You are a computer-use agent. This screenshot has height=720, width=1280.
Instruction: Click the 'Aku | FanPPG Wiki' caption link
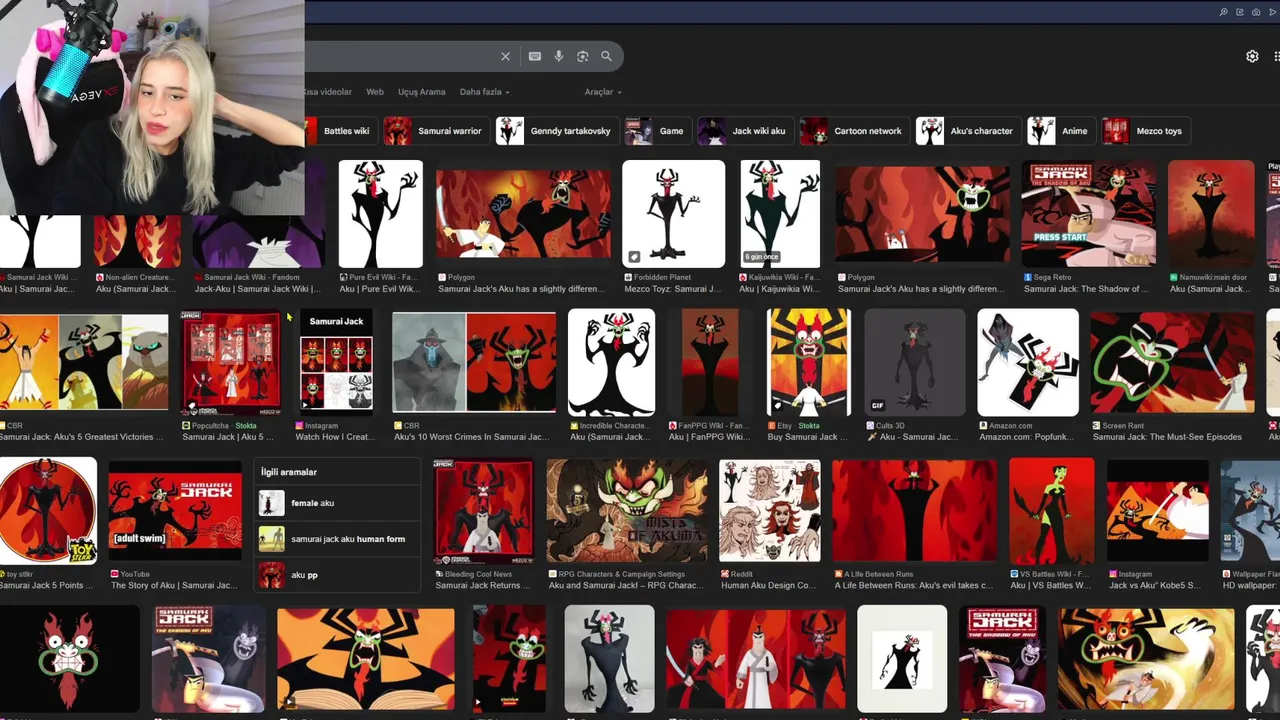click(708, 437)
